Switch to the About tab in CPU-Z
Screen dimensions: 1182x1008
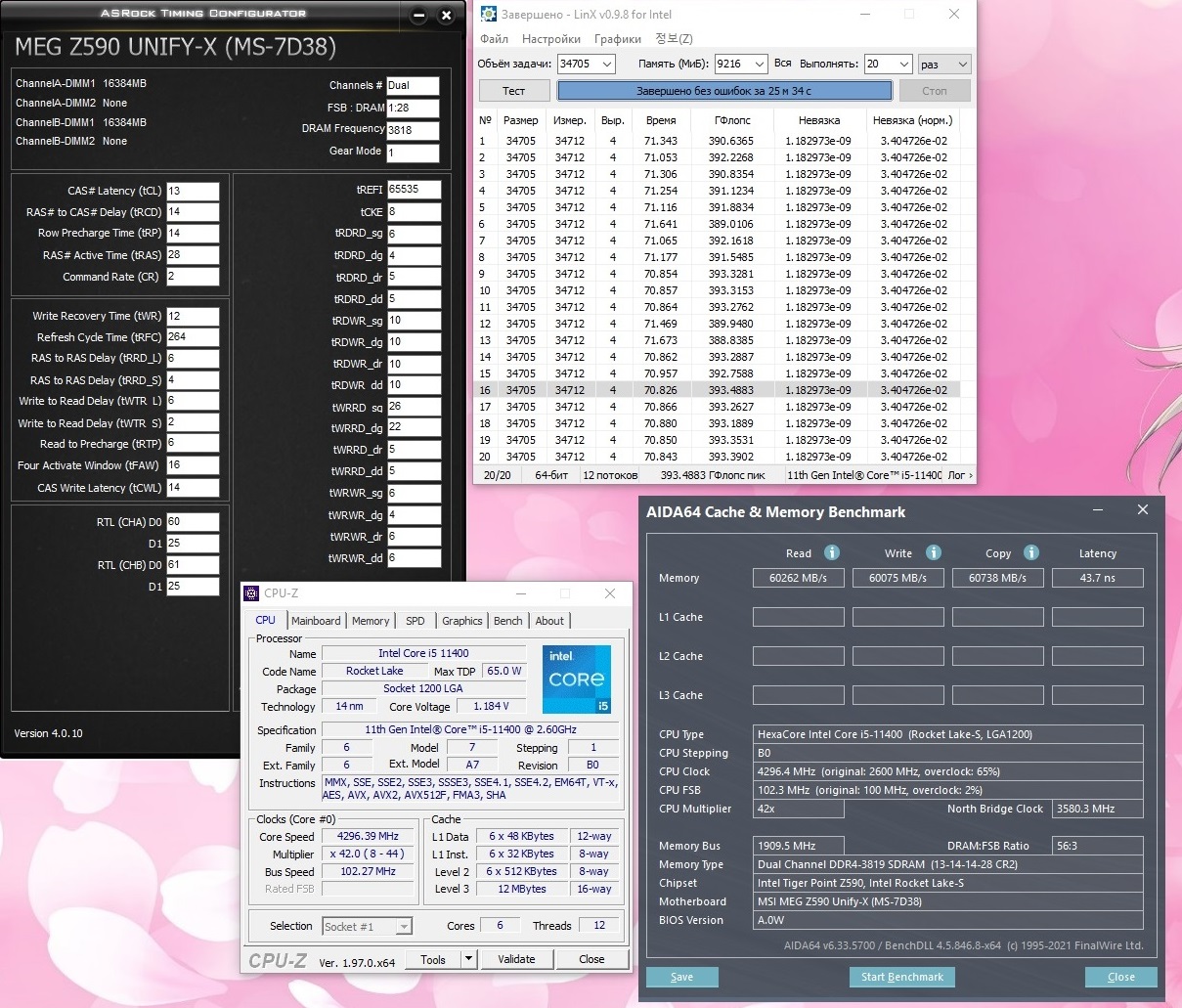click(549, 621)
